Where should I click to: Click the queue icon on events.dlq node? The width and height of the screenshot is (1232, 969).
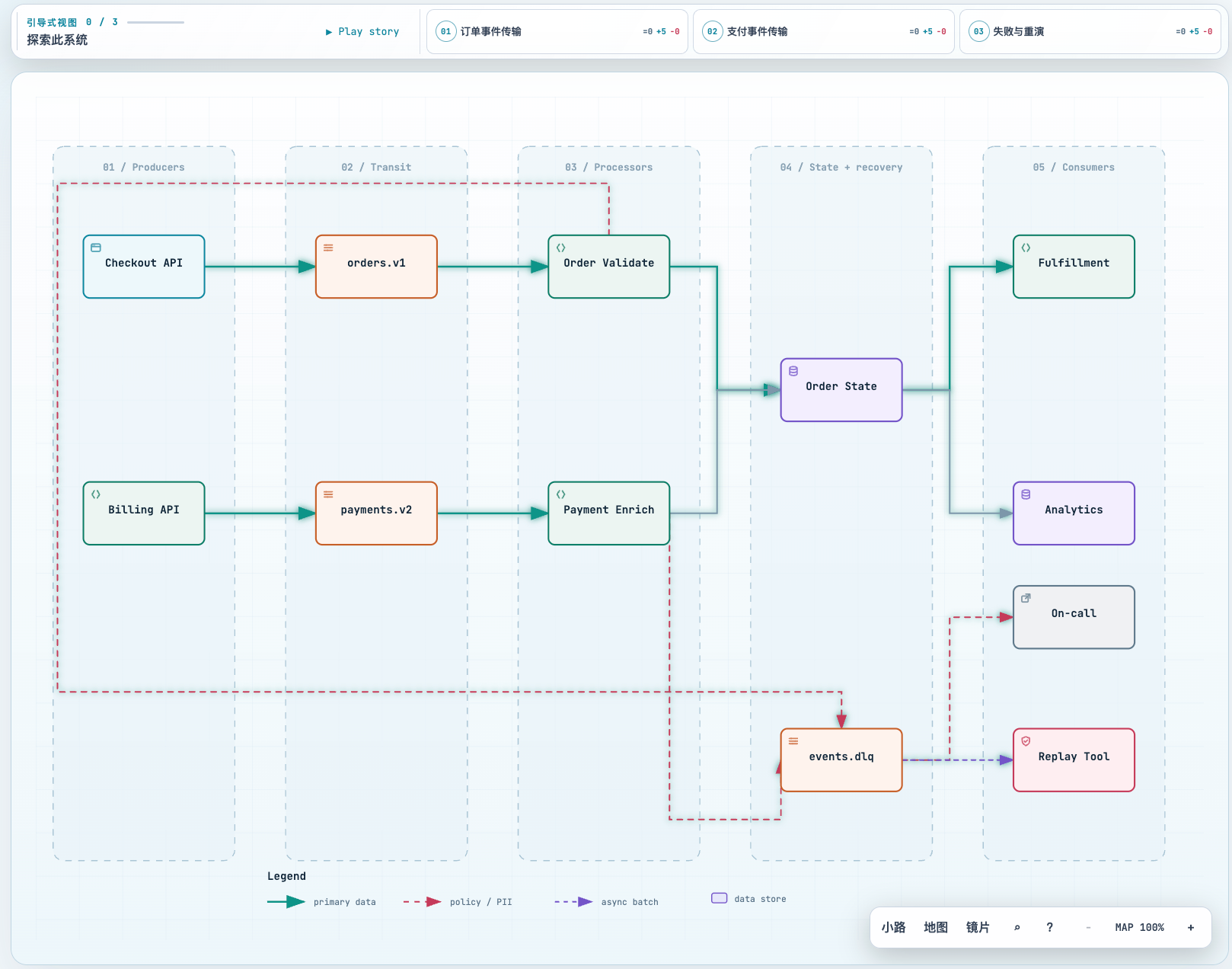(x=793, y=741)
